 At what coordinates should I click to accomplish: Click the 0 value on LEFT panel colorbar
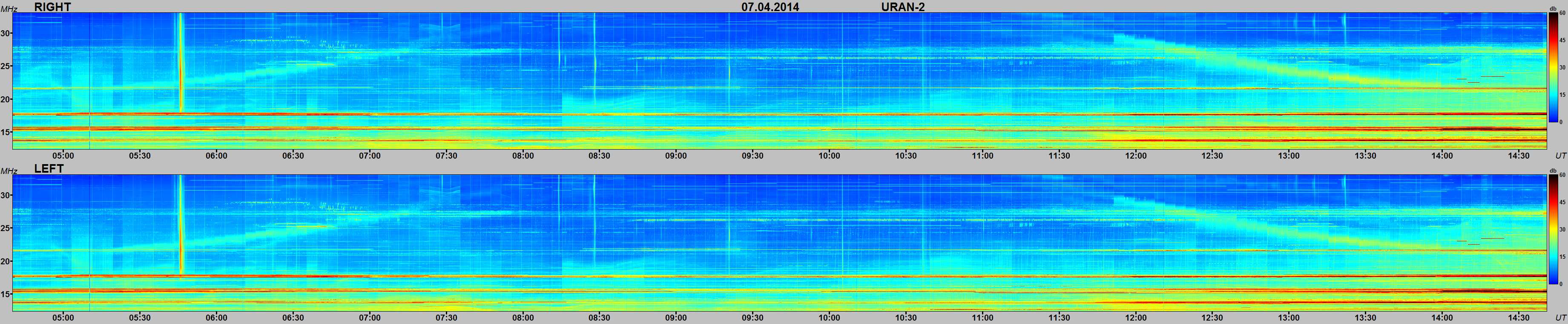click(x=1561, y=284)
